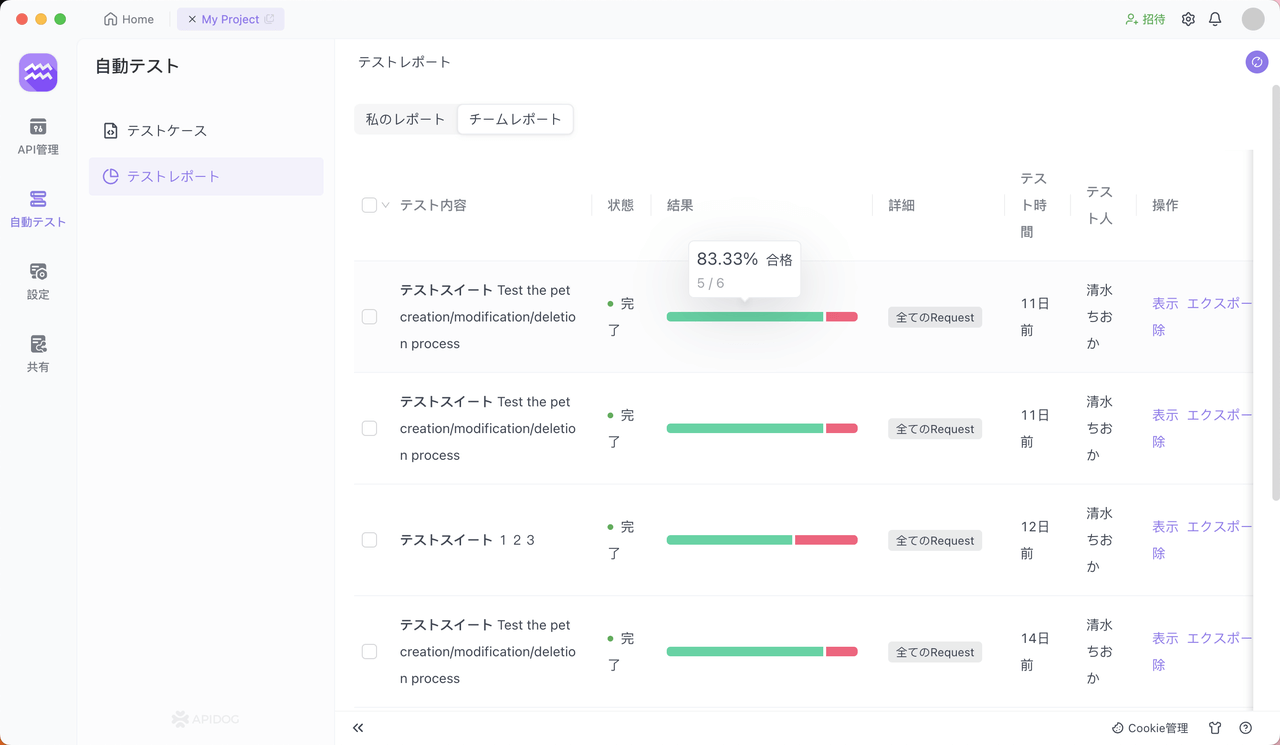Click the user avatar circle
1280x745 pixels.
1253,19
